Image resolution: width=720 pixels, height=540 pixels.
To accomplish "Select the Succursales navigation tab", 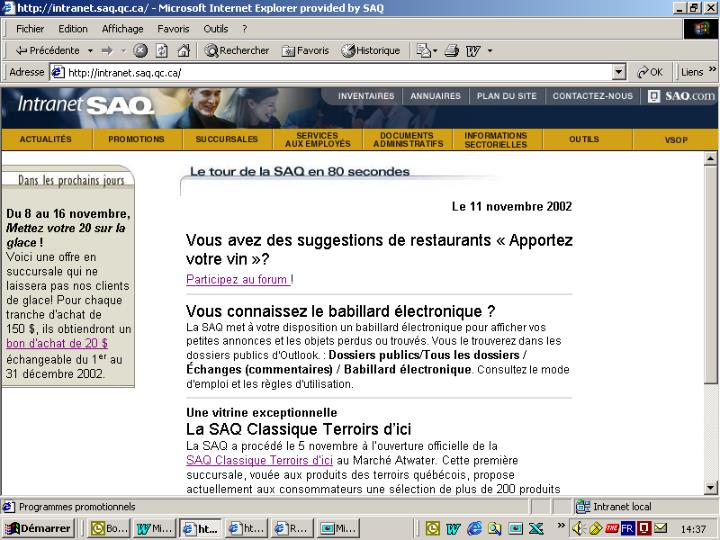I will [x=227, y=139].
